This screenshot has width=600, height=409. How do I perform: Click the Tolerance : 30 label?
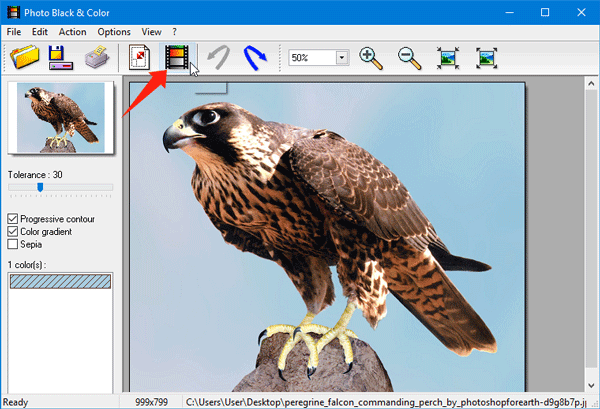click(35, 175)
